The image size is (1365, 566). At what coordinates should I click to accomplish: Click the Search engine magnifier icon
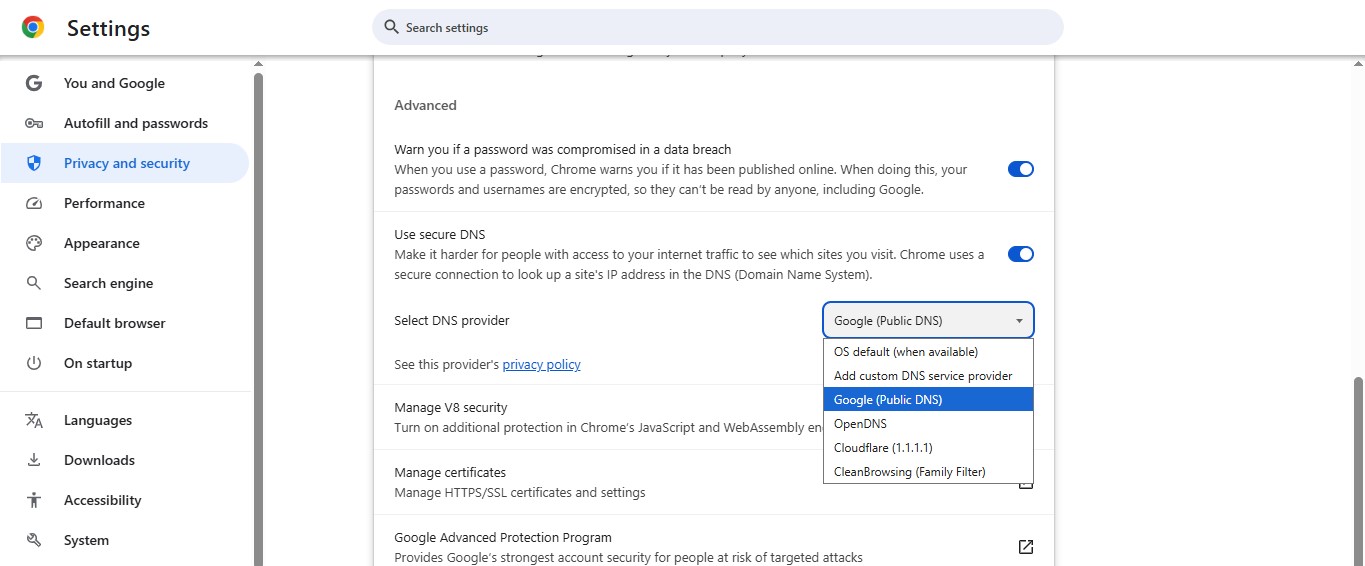(x=34, y=283)
